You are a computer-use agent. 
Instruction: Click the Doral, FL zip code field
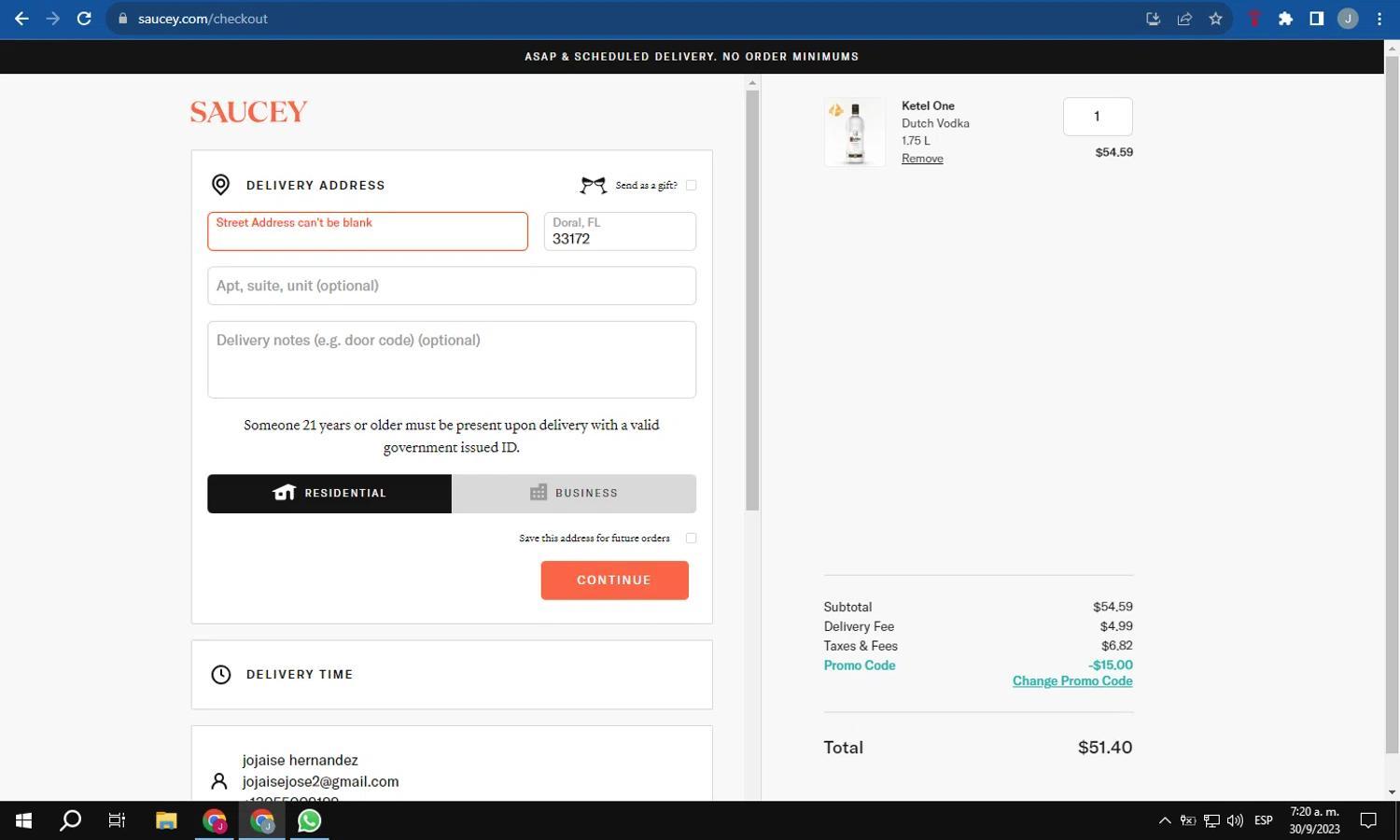tap(620, 231)
